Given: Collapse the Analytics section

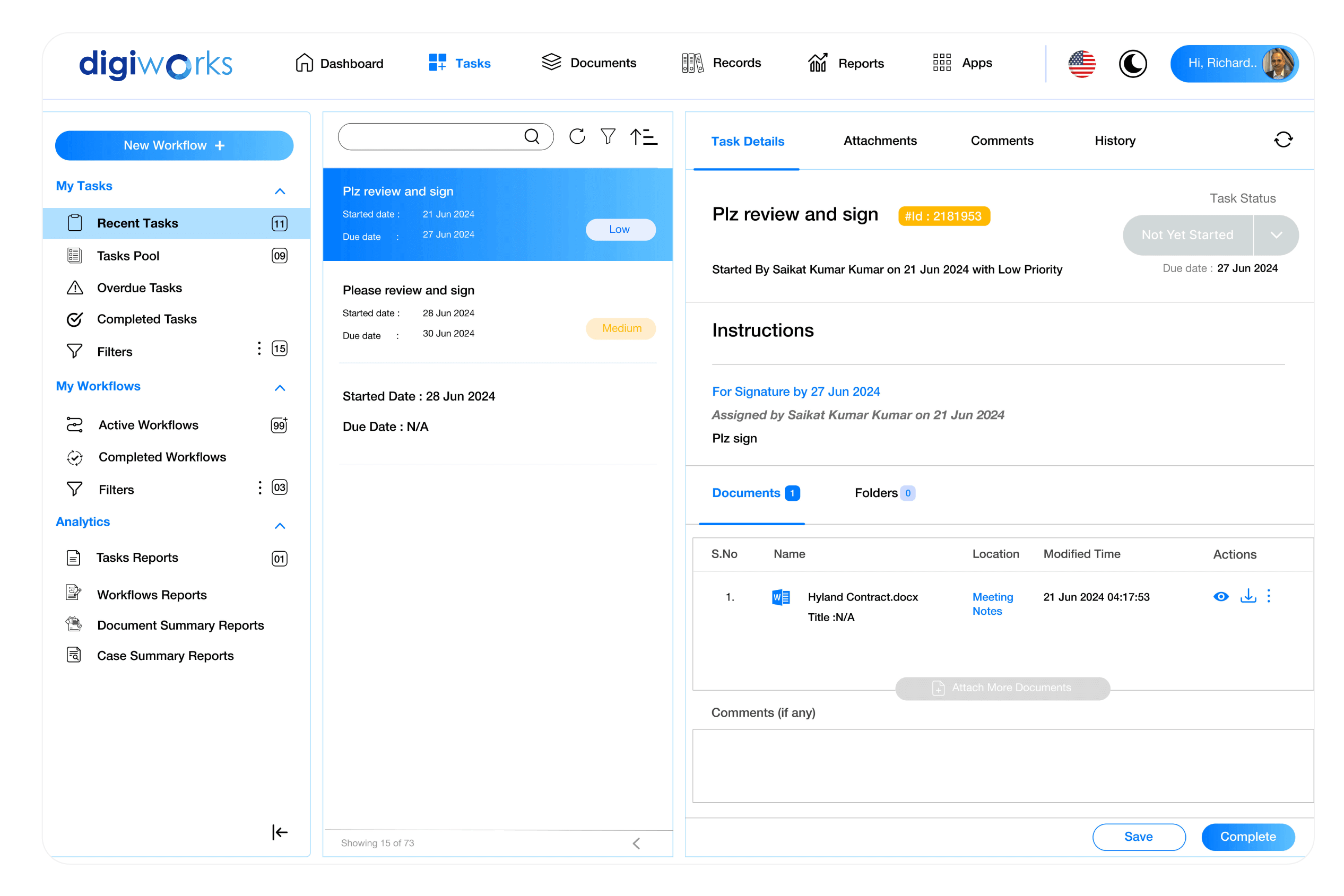Looking at the screenshot, I should [280, 526].
